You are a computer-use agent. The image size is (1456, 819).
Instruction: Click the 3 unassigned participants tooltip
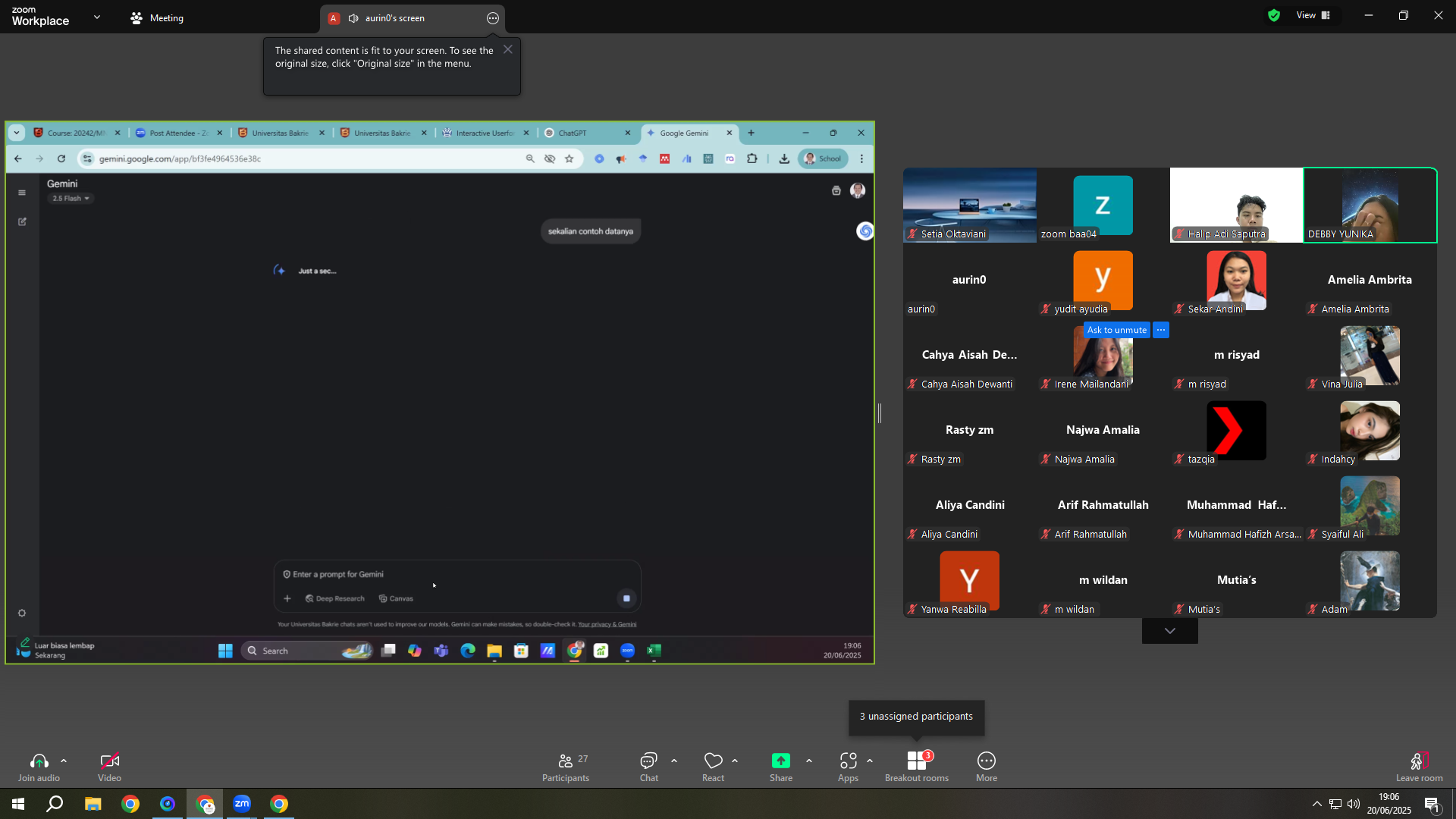pyautogui.click(x=916, y=717)
